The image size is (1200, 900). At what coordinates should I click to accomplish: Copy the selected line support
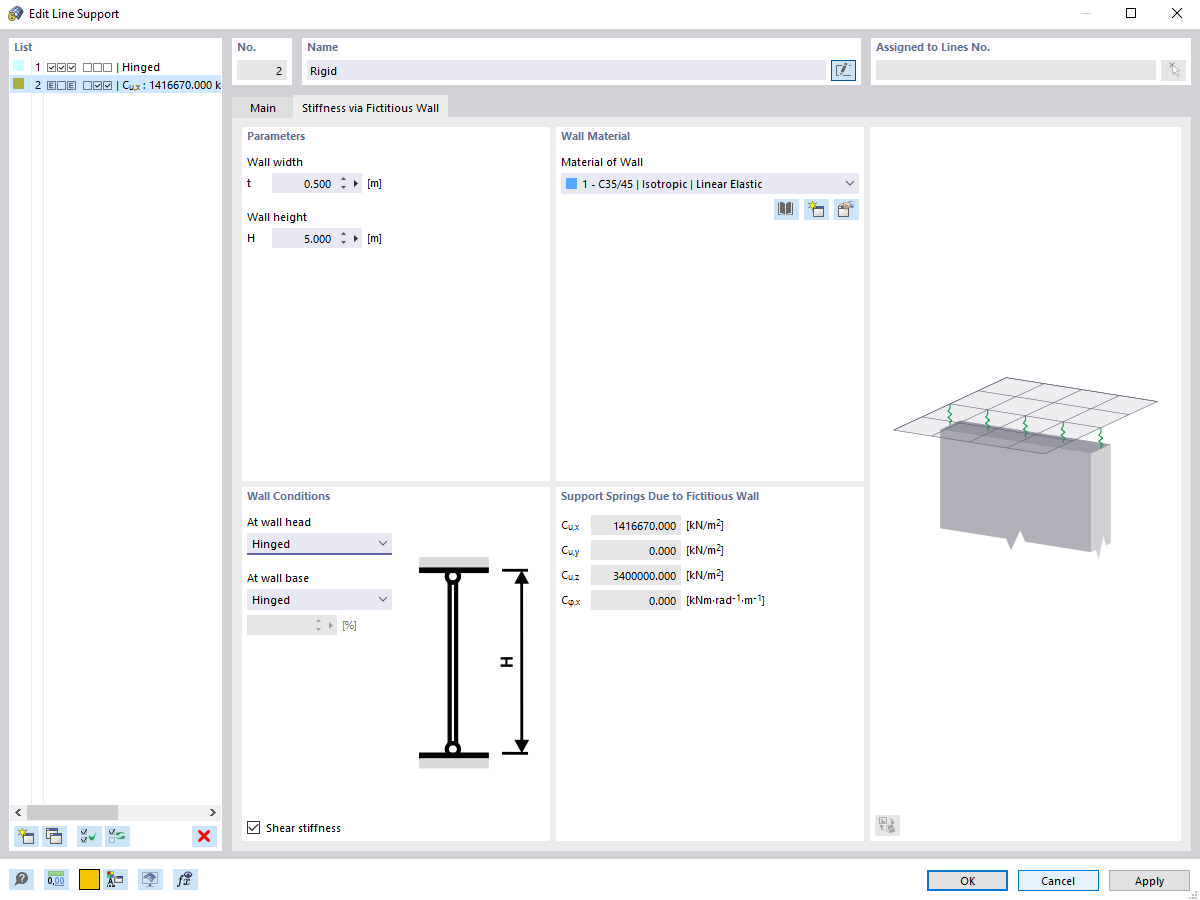pyautogui.click(x=54, y=836)
